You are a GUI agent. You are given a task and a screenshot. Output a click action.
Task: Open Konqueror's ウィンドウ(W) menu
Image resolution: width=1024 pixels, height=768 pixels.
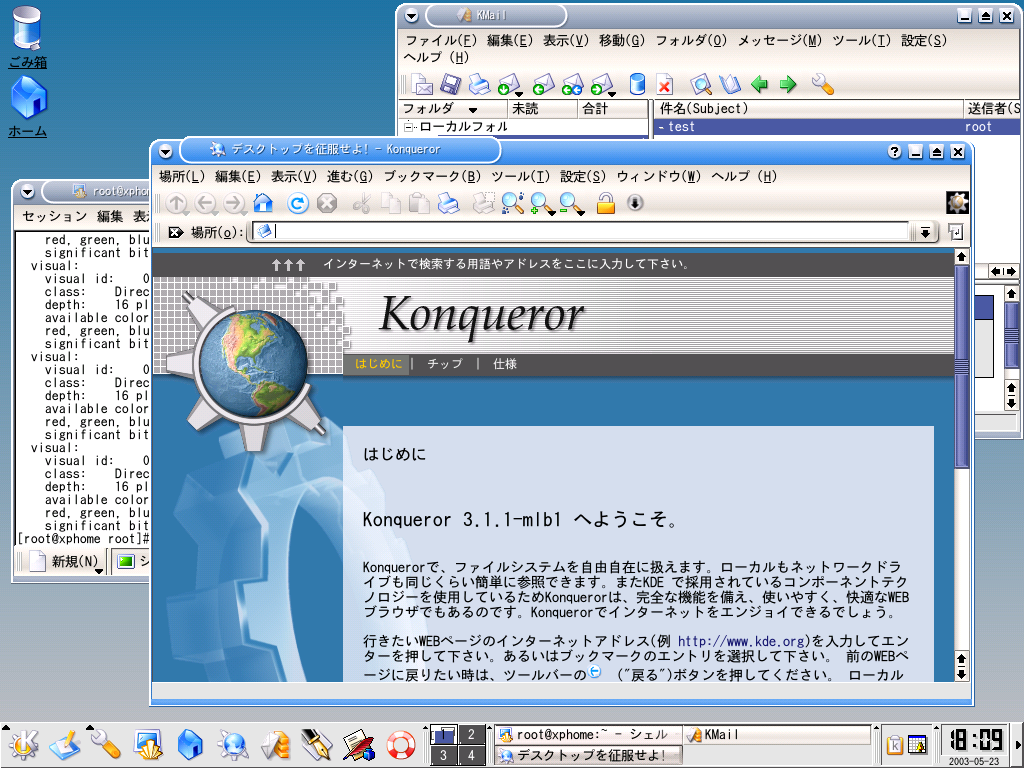(x=658, y=176)
